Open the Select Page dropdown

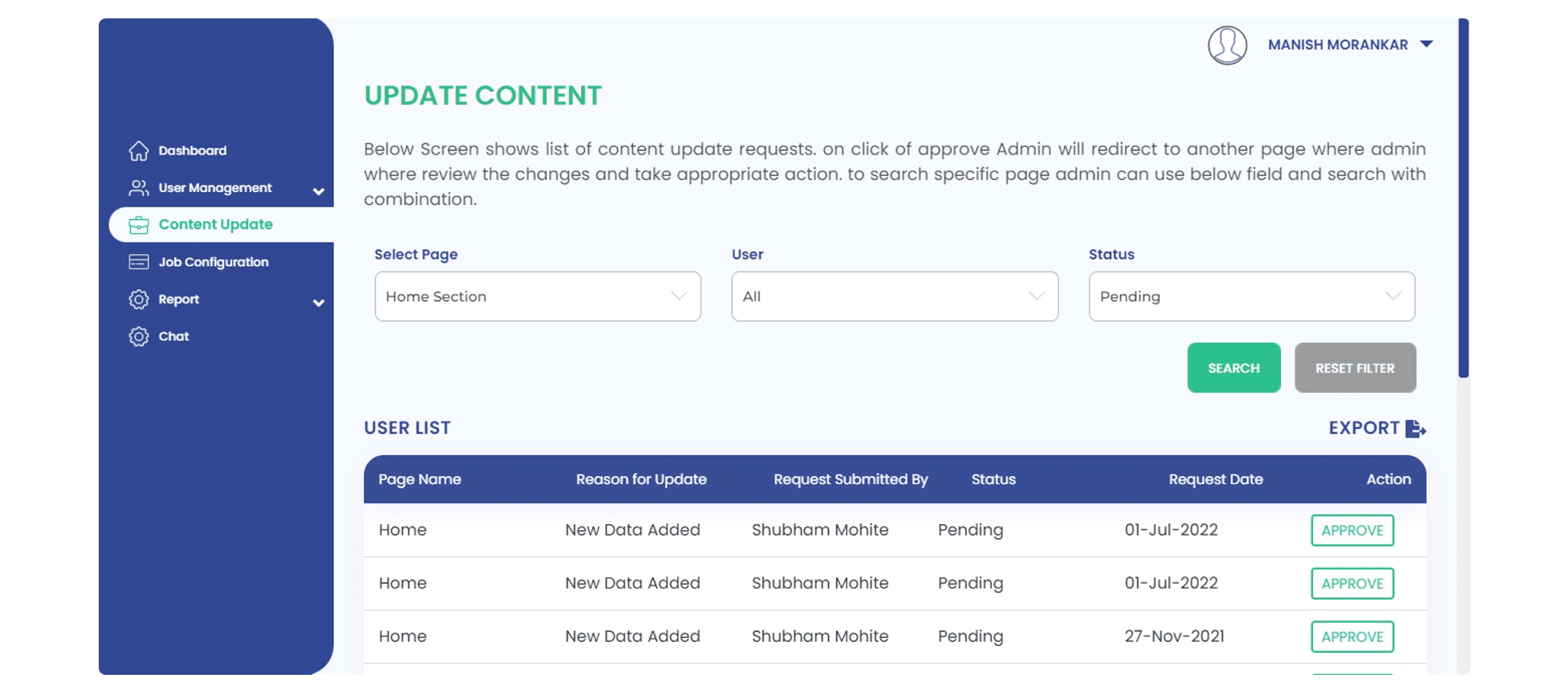(537, 296)
